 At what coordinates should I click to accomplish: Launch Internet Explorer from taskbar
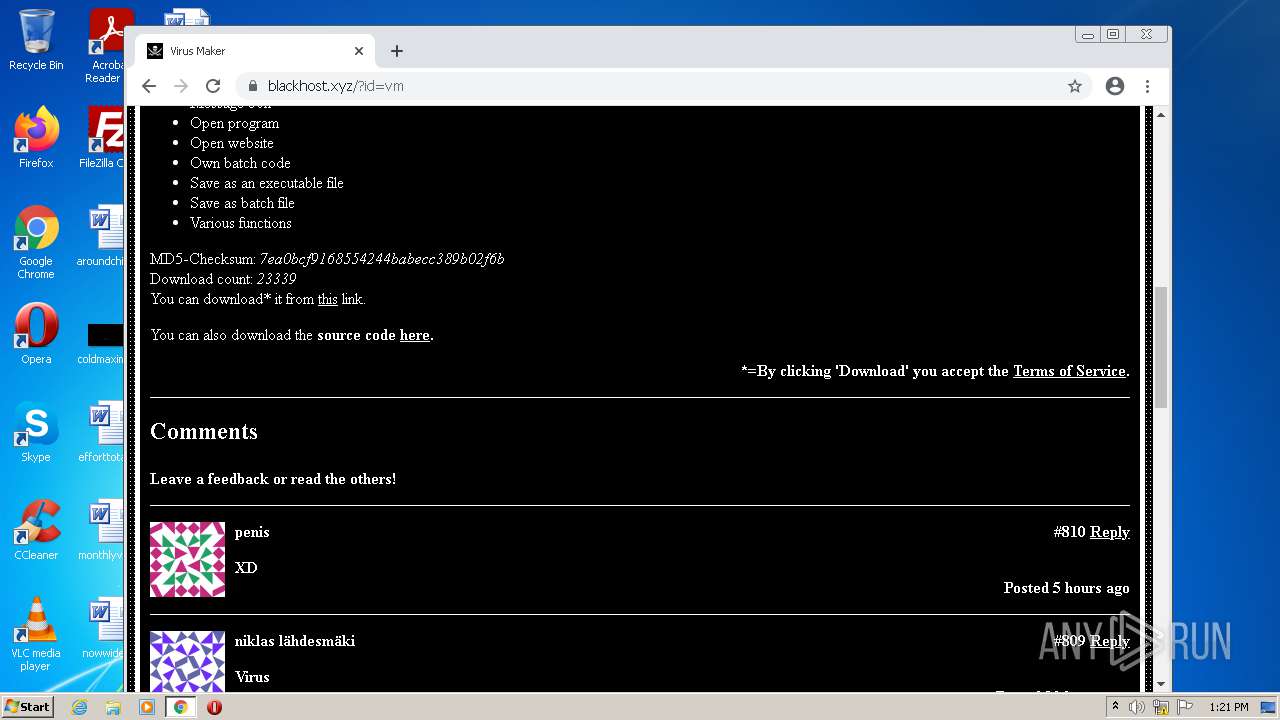[x=79, y=707]
